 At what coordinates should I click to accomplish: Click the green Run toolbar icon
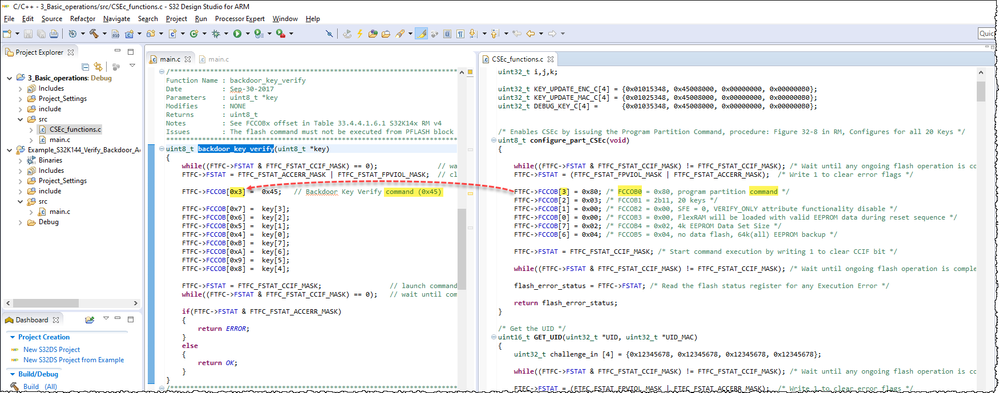click(x=237, y=33)
